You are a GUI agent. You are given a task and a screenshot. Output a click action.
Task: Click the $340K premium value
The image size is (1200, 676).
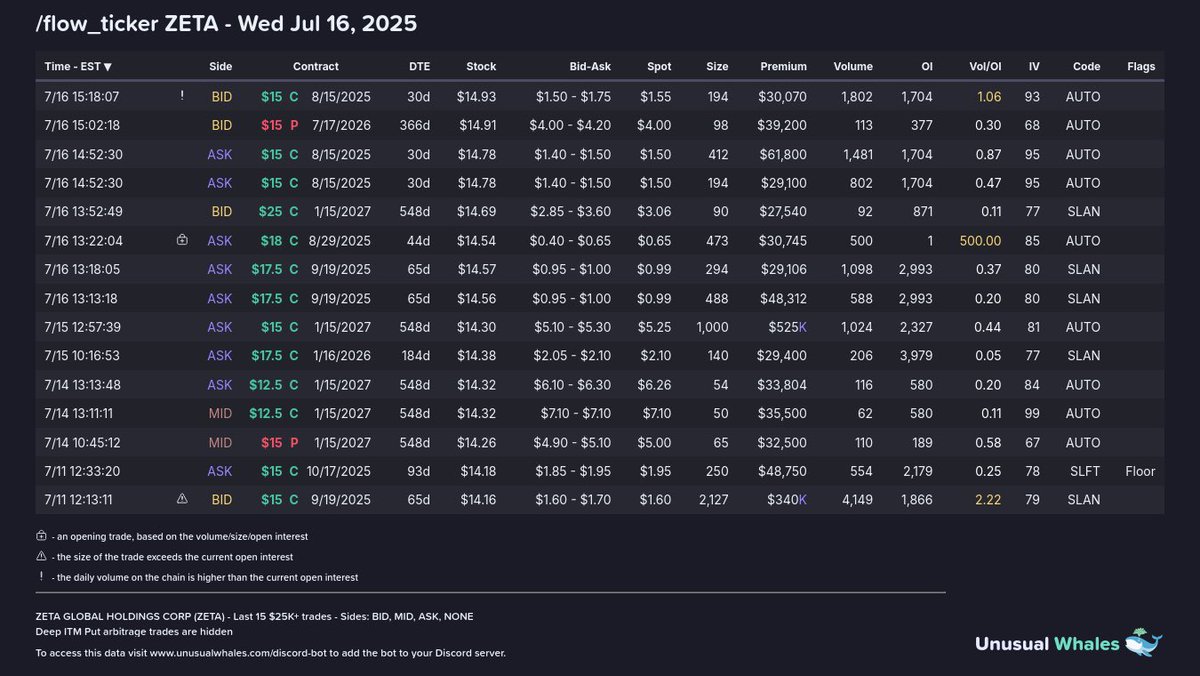787,500
